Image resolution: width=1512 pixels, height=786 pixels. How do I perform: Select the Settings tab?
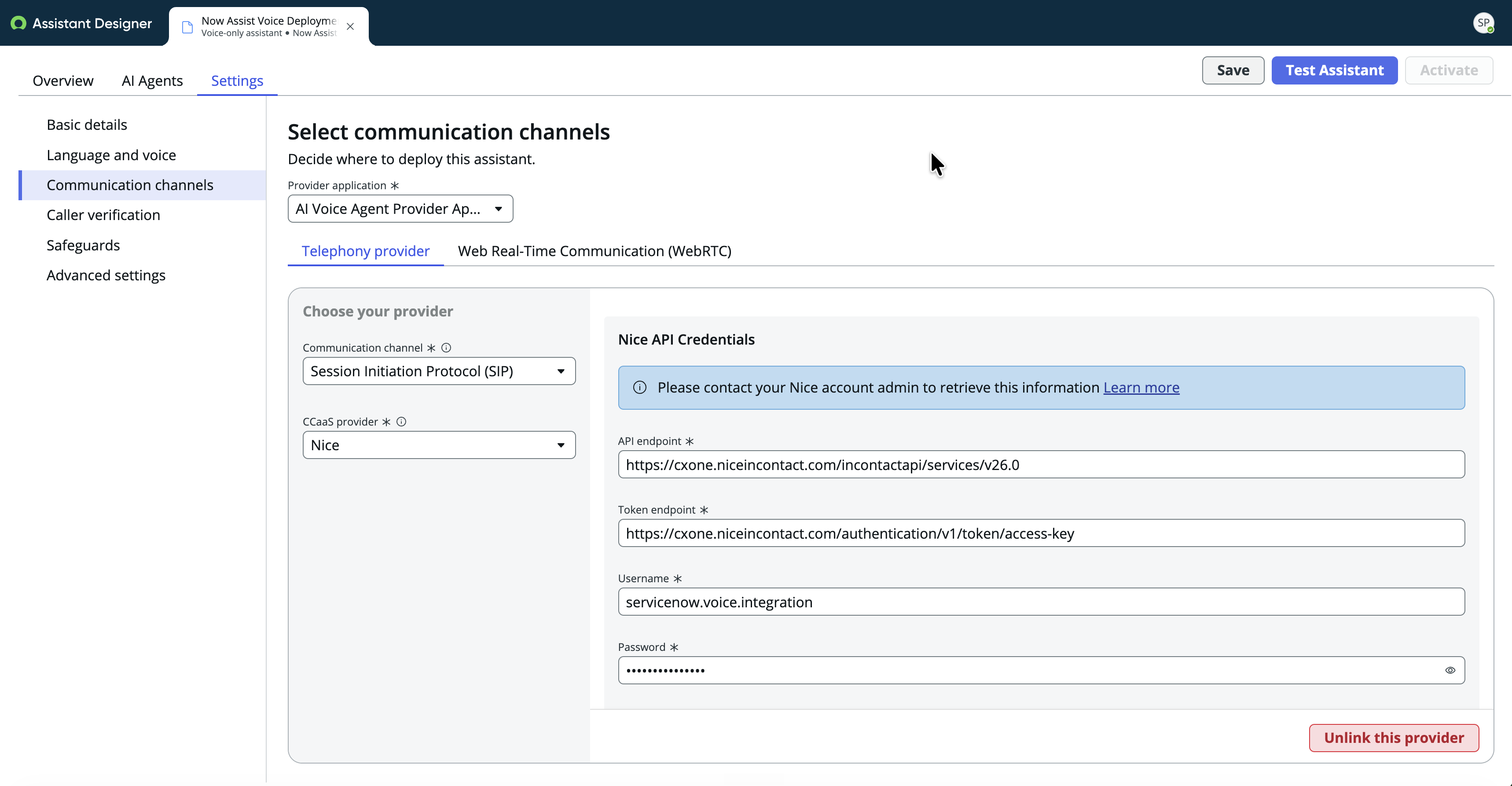[x=237, y=81]
